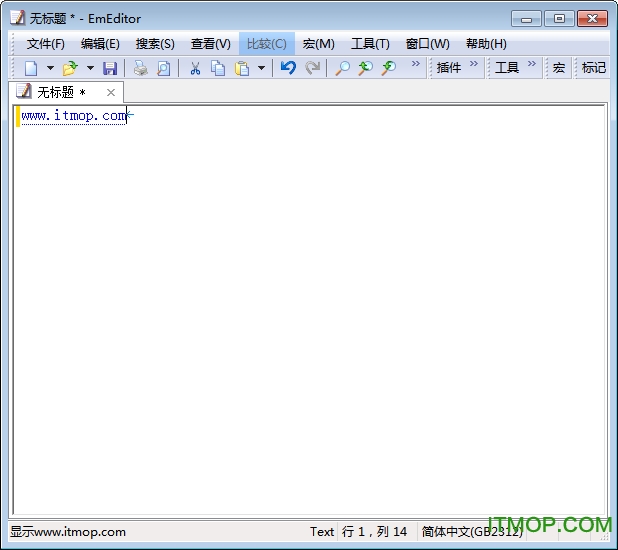
Task: Click inside the text editing area
Action: coord(309,309)
